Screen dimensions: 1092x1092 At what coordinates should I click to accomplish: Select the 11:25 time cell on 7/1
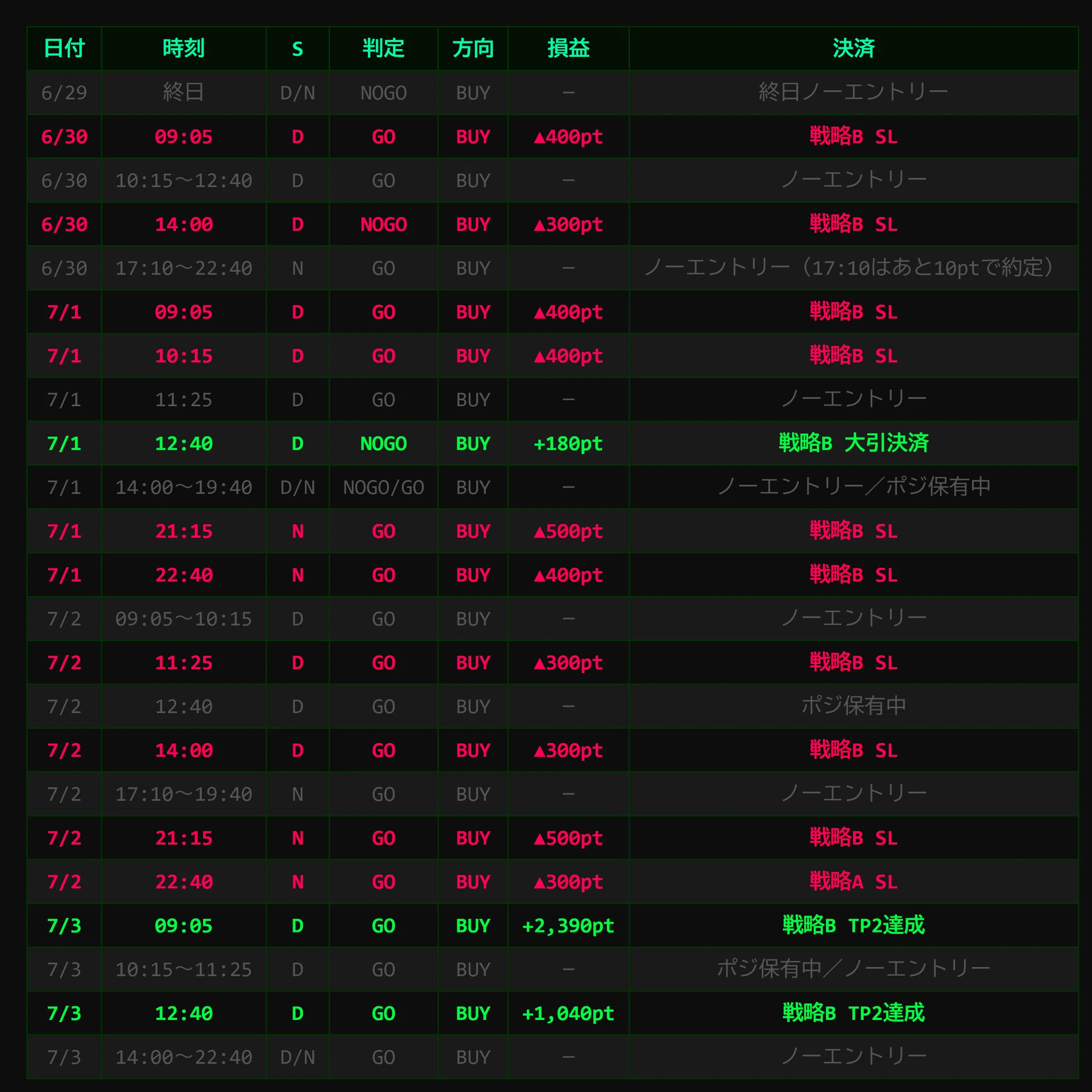point(183,400)
